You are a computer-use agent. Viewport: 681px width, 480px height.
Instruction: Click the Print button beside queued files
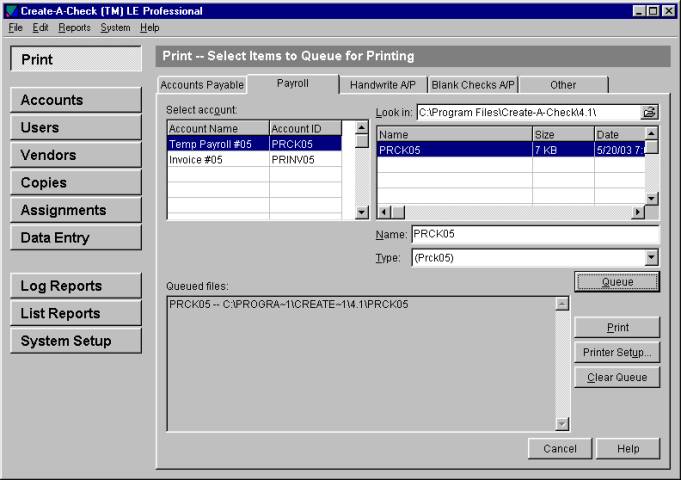tap(617, 327)
